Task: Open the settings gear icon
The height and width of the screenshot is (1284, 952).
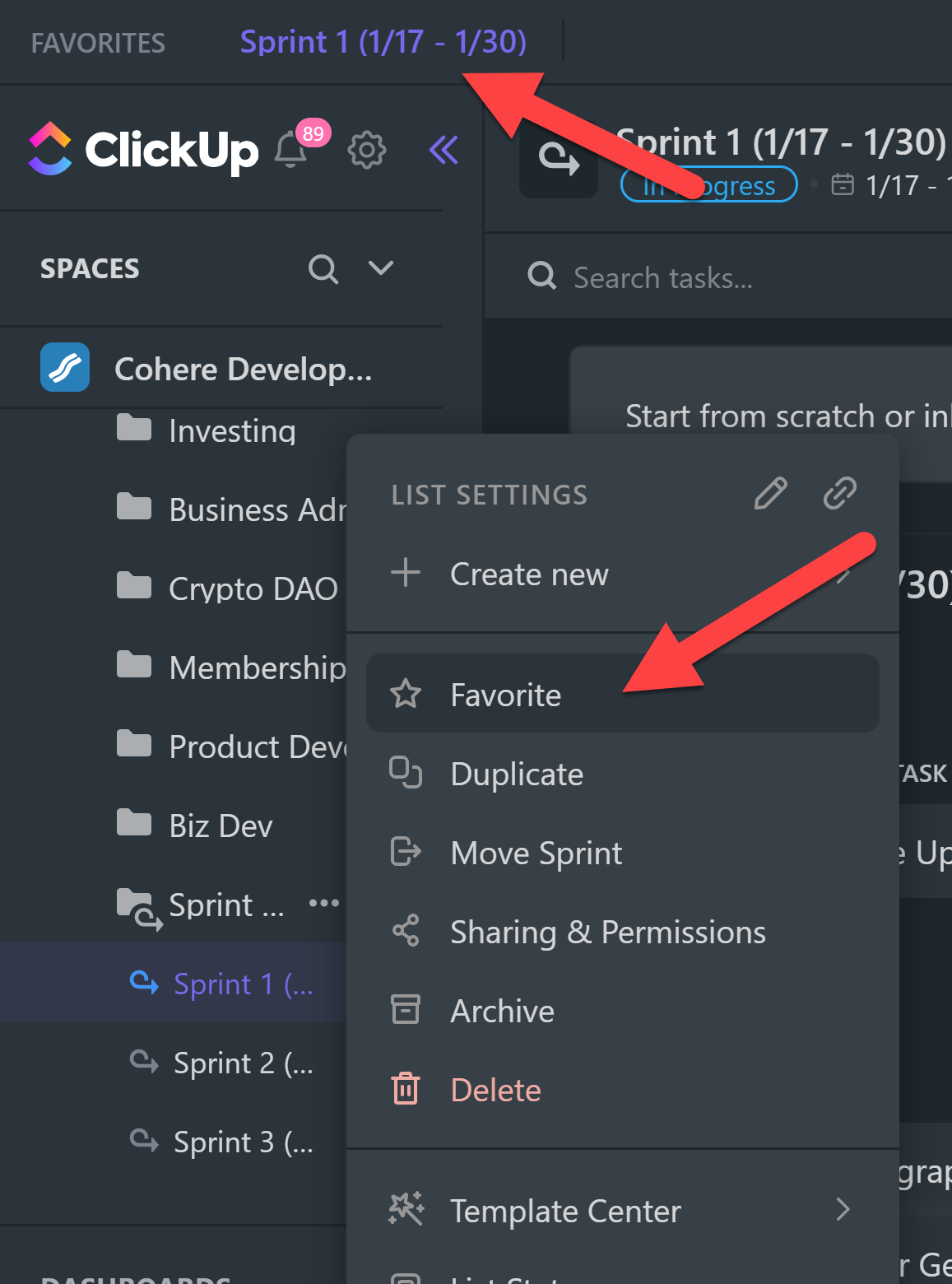Action: (366, 150)
